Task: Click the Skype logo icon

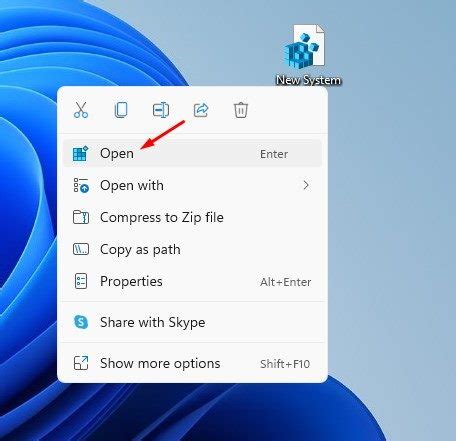Action: coord(81,322)
